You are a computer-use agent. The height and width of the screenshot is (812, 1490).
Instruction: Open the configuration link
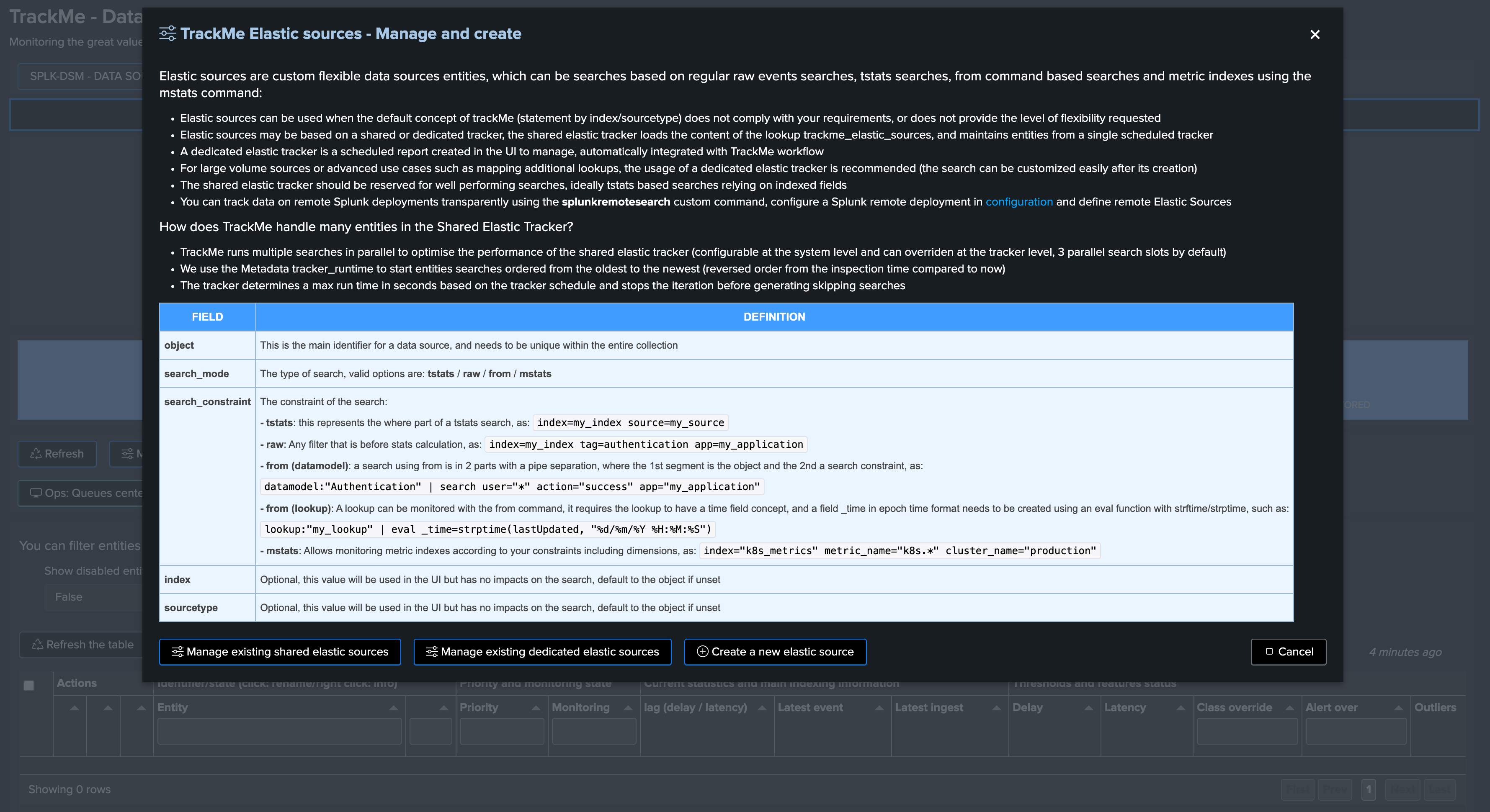click(1019, 202)
